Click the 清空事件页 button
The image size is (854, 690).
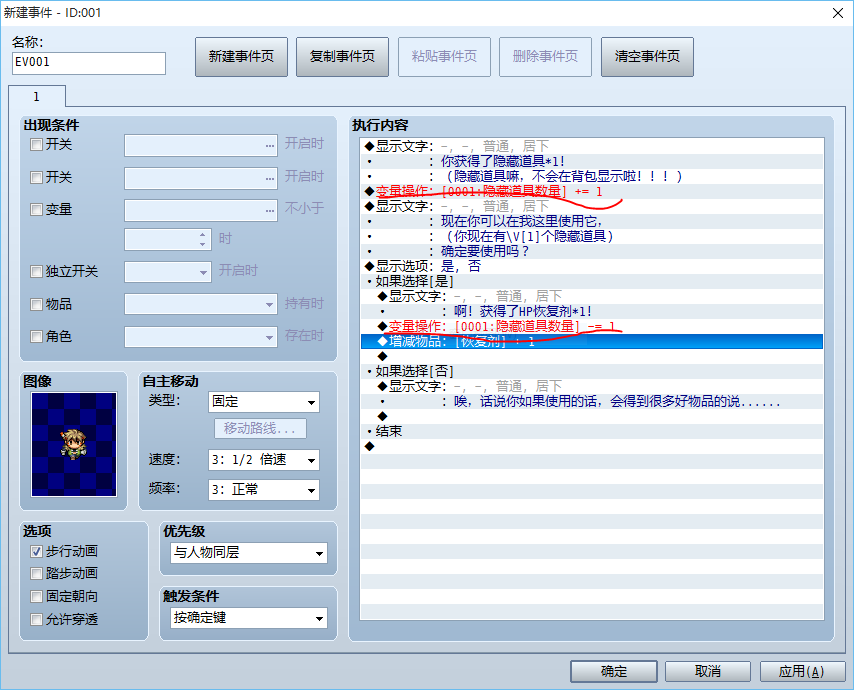(x=647, y=57)
